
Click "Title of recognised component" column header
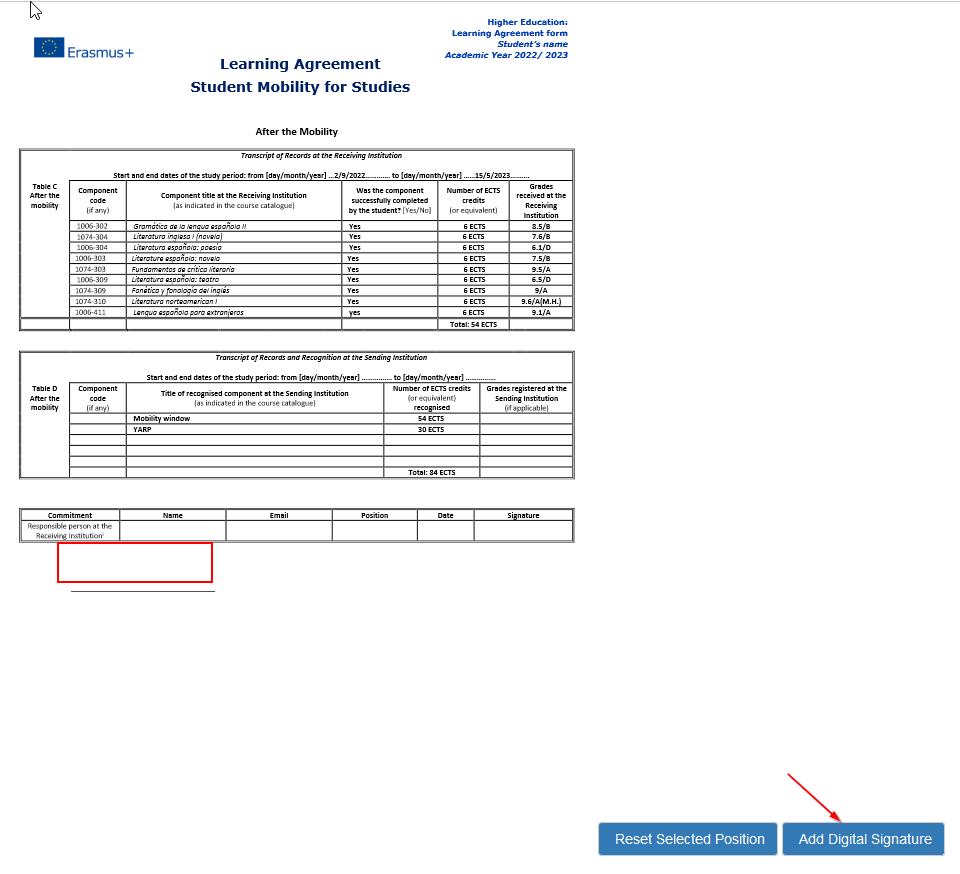click(x=255, y=398)
